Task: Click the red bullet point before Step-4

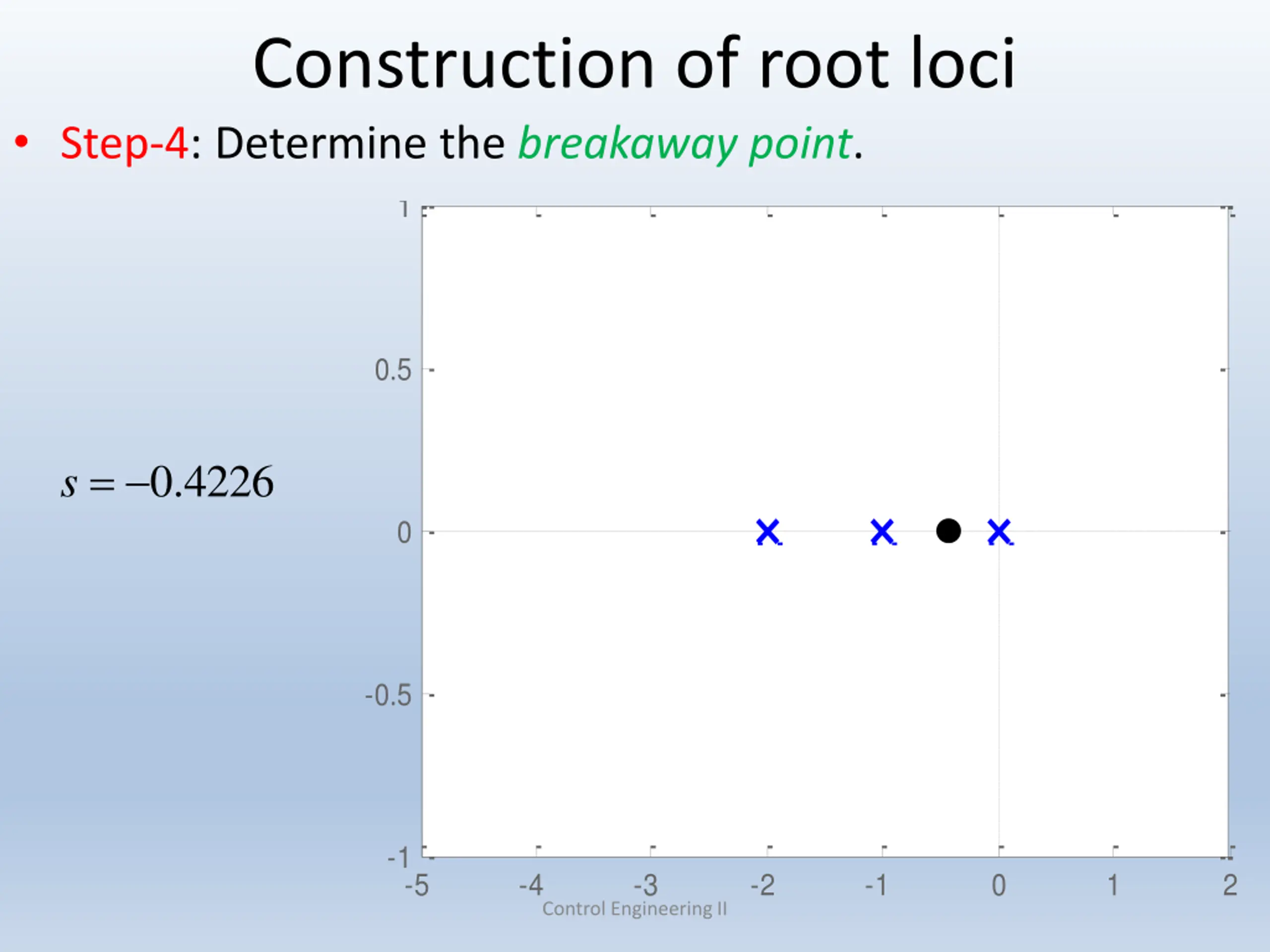Action: tap(21, 141)
